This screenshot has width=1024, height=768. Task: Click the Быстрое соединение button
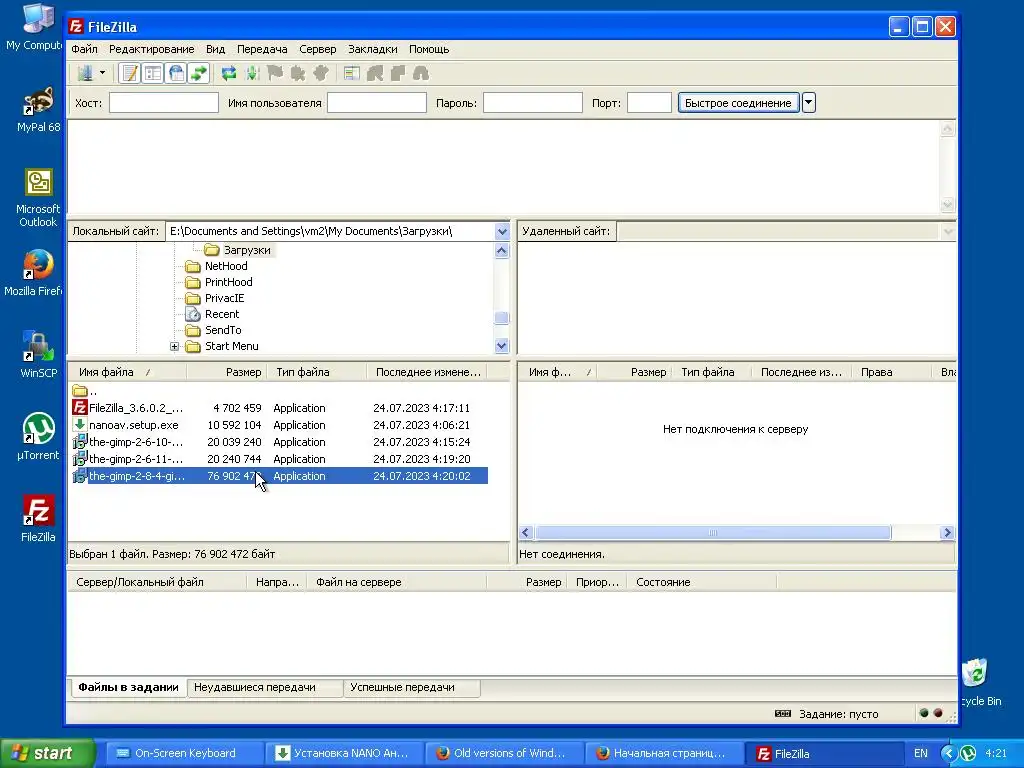738,103
